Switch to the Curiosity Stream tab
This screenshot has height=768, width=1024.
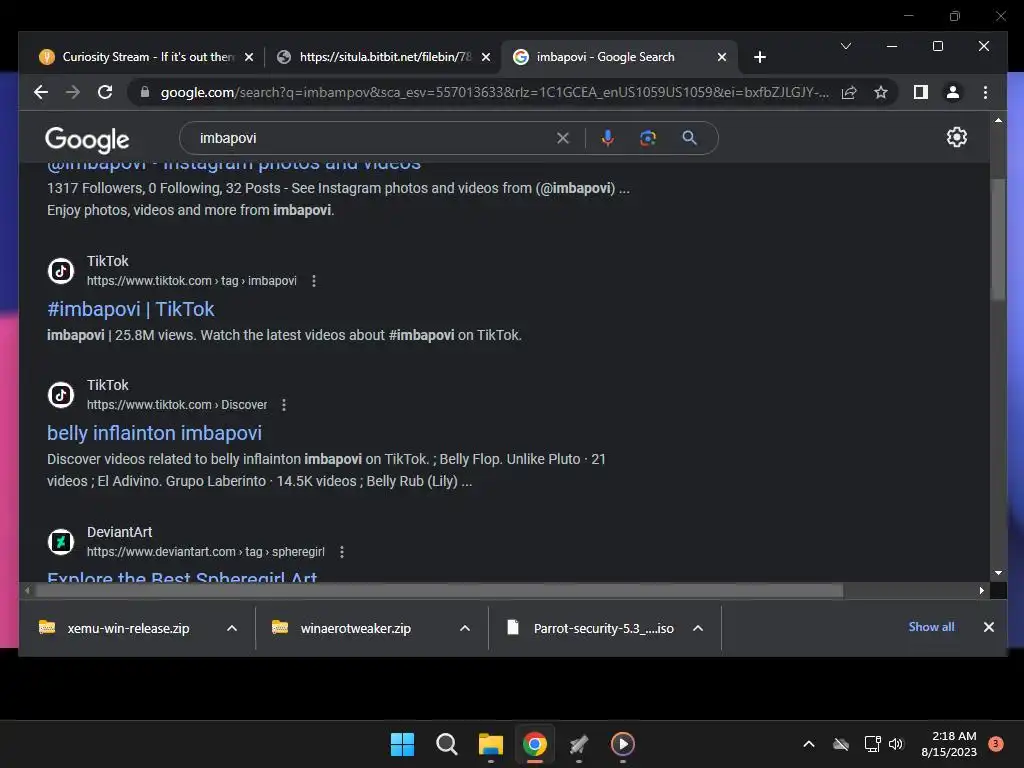146,57
